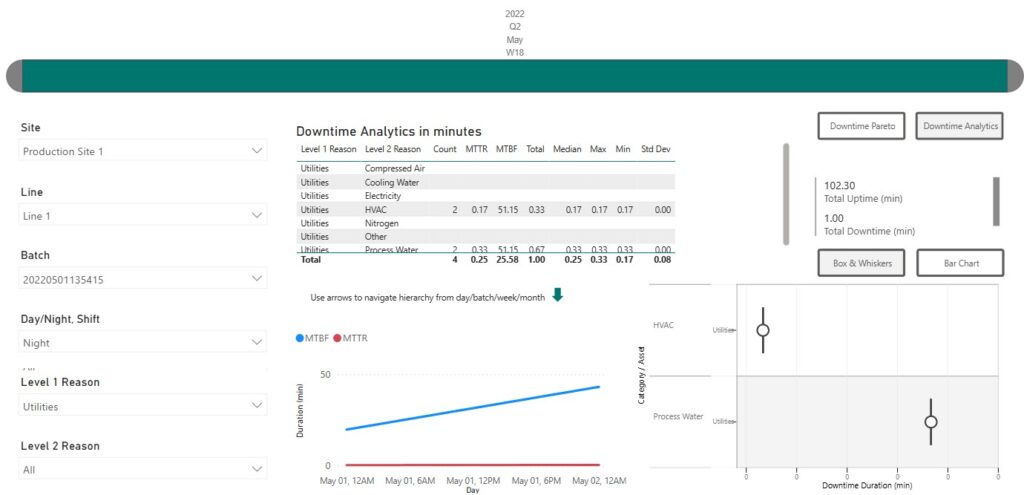Select the HVAC row in the analytics table
Screen dimensions: 1024x495
[380, 210]
